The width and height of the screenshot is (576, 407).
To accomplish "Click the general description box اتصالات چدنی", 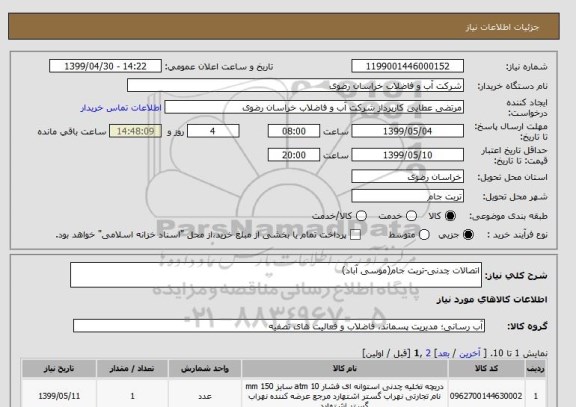I will point(276,275).
